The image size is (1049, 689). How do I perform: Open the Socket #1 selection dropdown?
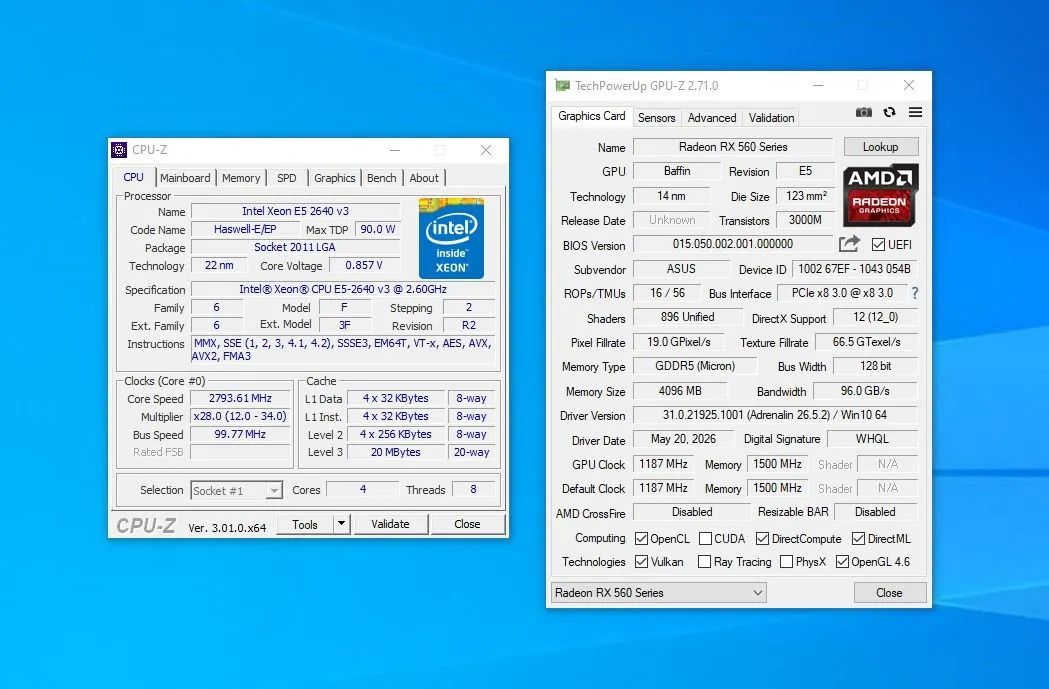pyautogui.click(x=236, y=490)
